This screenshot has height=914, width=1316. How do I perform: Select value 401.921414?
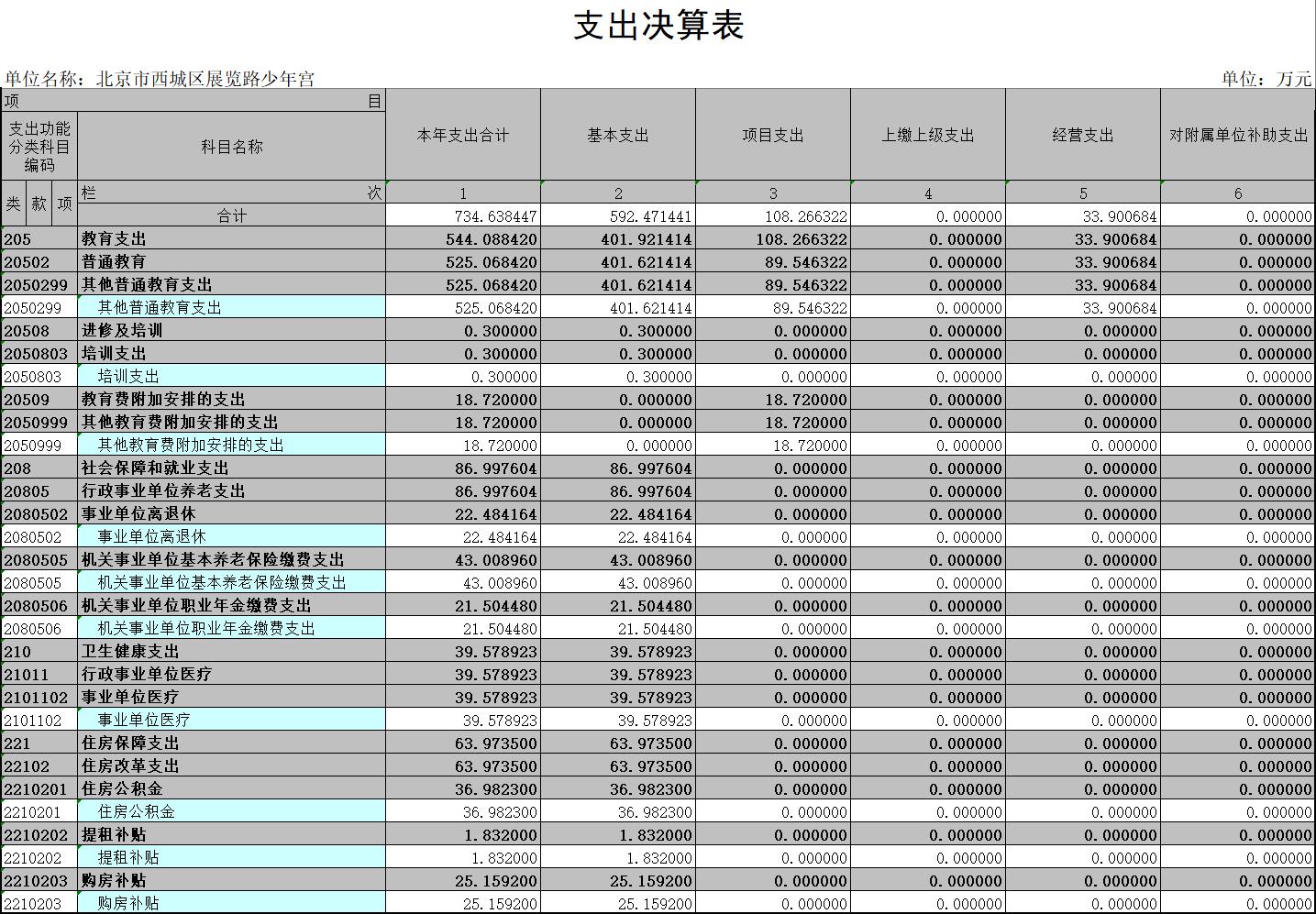[618, 239]
